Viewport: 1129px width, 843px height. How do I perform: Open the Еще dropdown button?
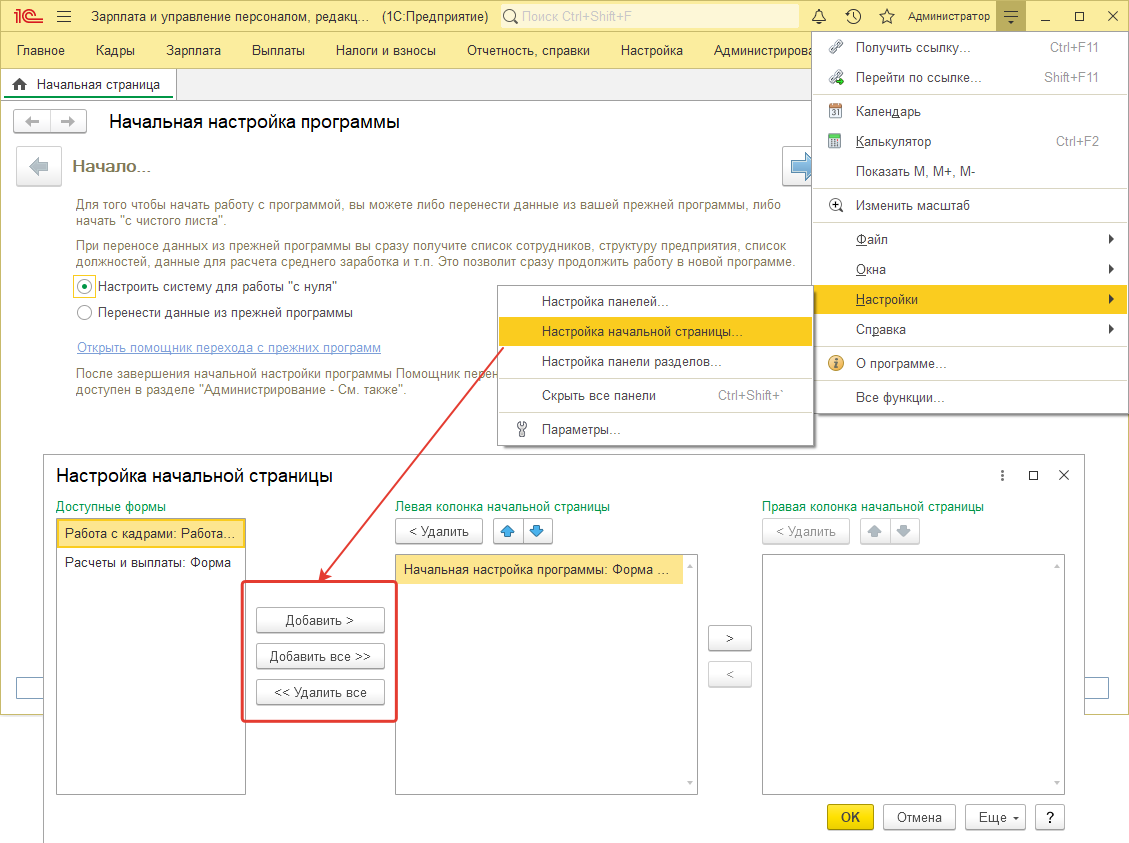pos(995,818)
